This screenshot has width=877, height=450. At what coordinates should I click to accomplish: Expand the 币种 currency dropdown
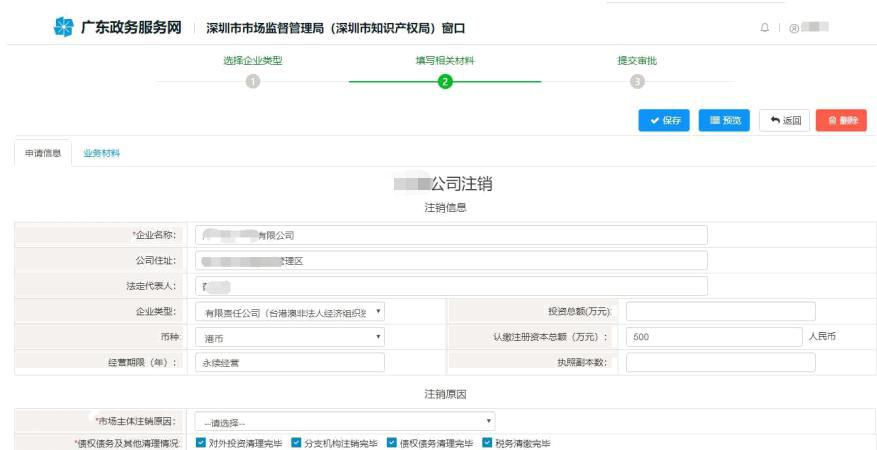pyautogui.click(x=290, y=338)
